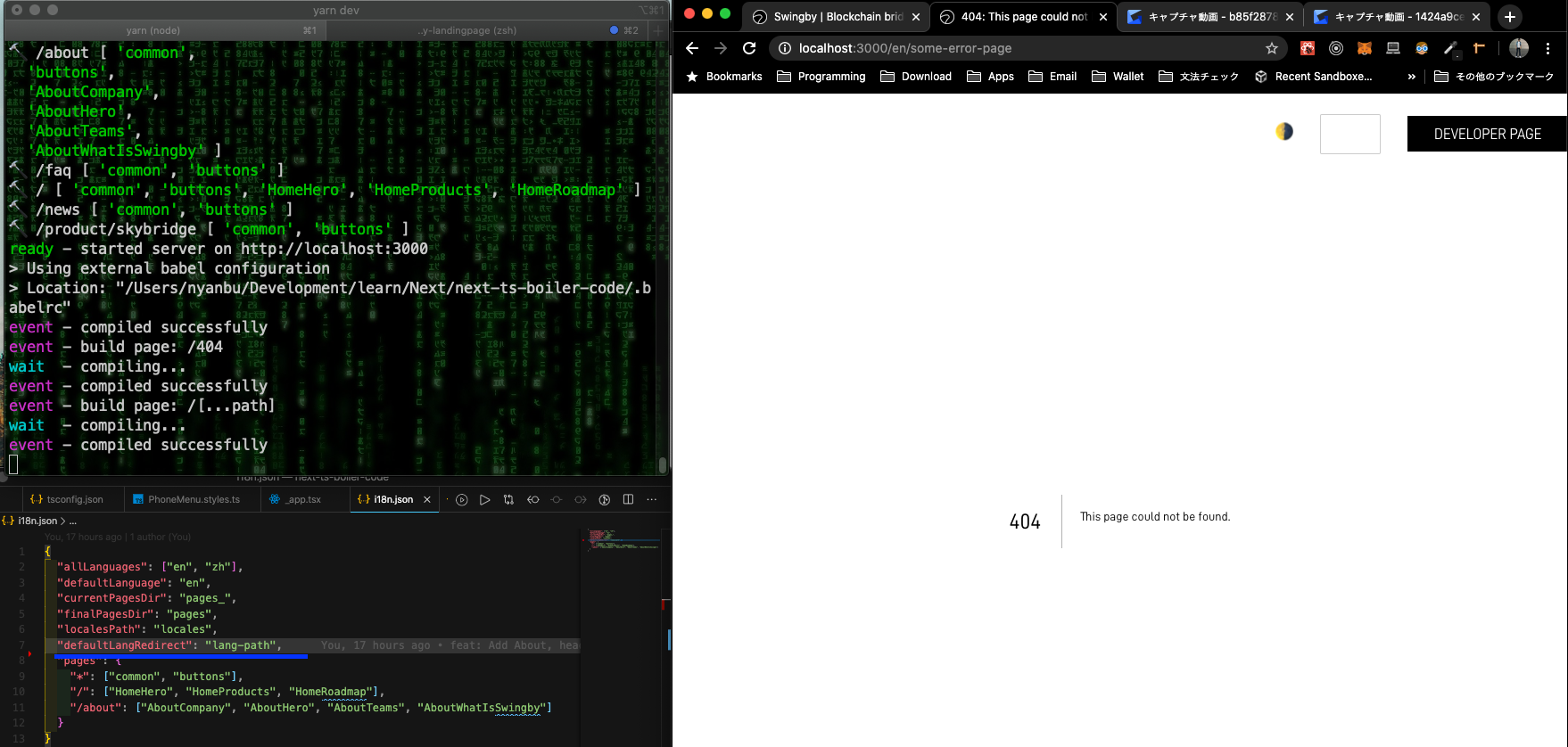Open the Recent Sandboxes bookmark

[1313, 77]
